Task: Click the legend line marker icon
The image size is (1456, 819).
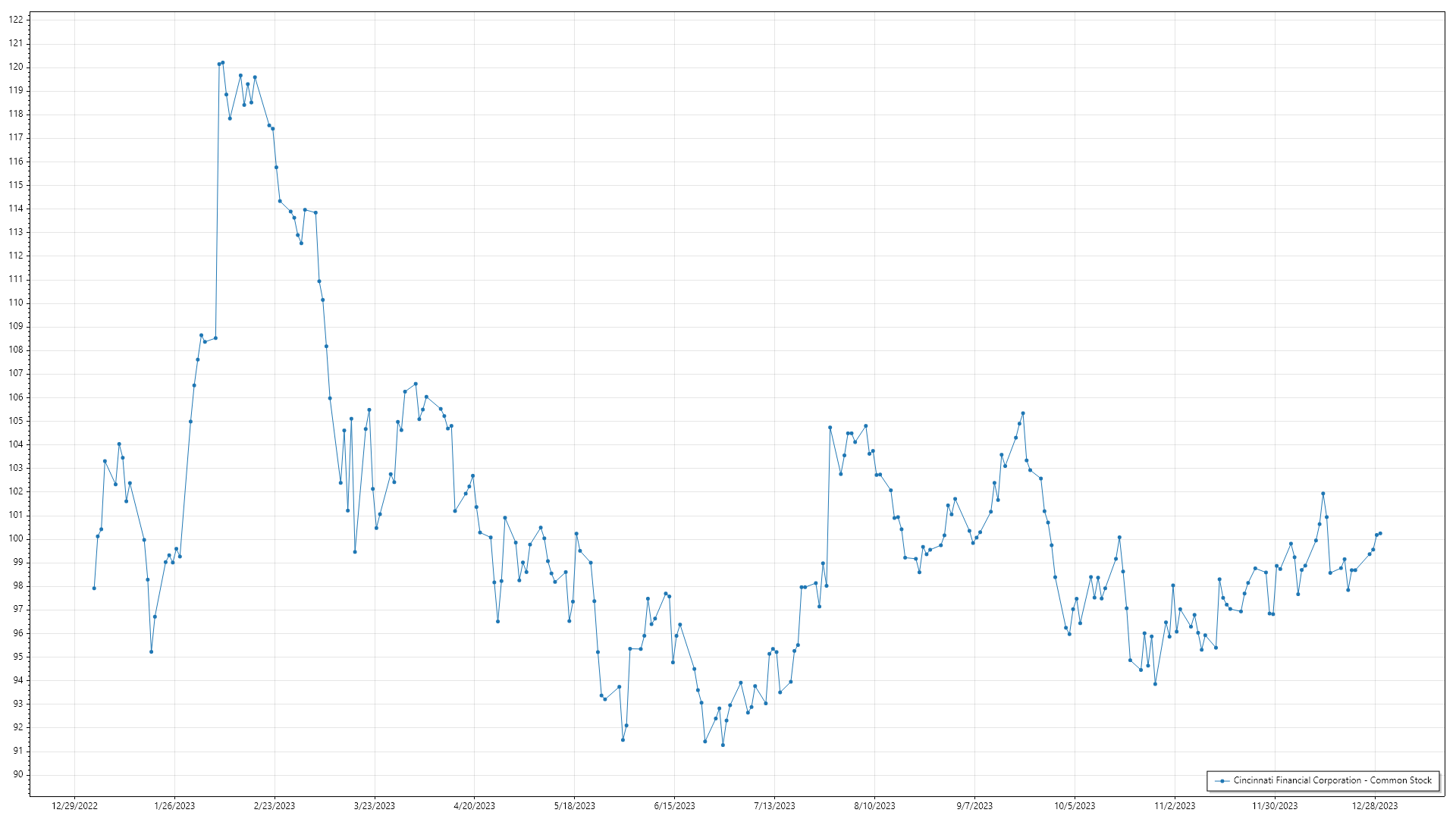Action: (1222, 781)
